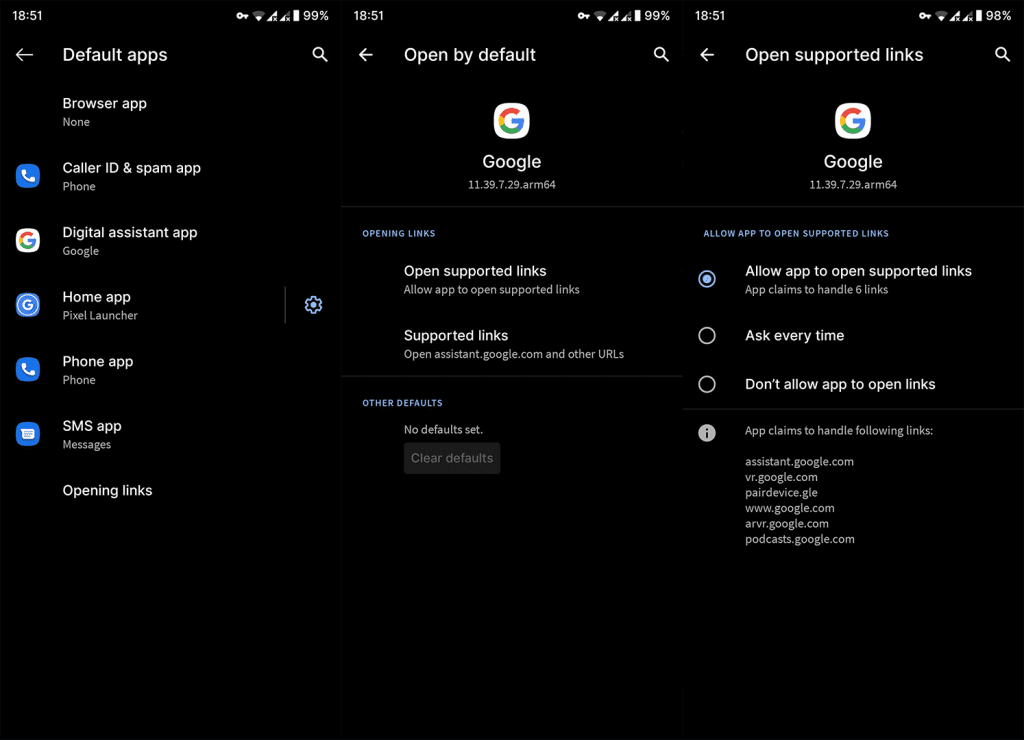This screenshot has height=740, width=1024.
Task: Open the Supported links option
Action: pyautogui.click(x=512, y=344)
